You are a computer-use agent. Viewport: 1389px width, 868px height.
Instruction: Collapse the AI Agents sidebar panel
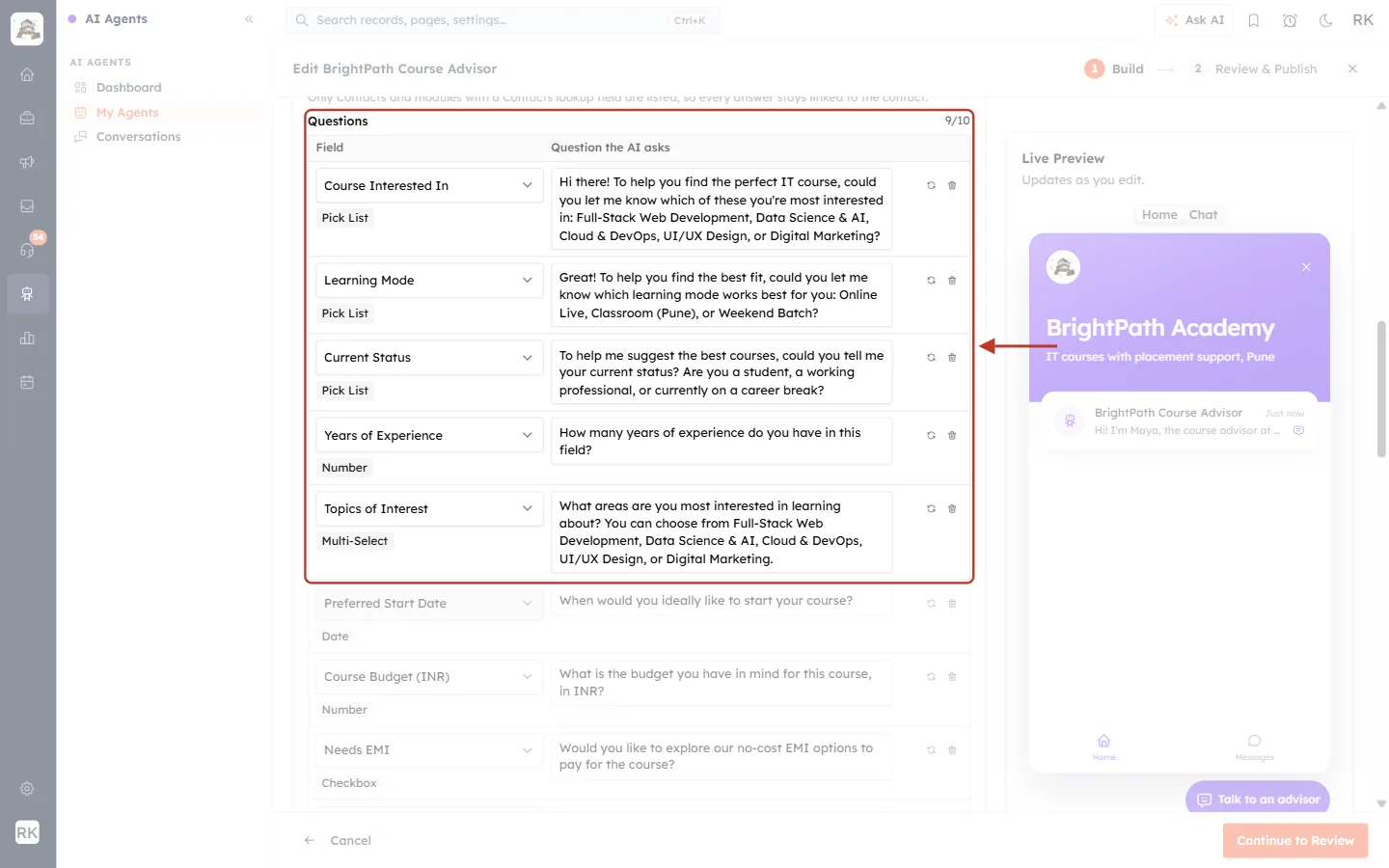(249, 19)
